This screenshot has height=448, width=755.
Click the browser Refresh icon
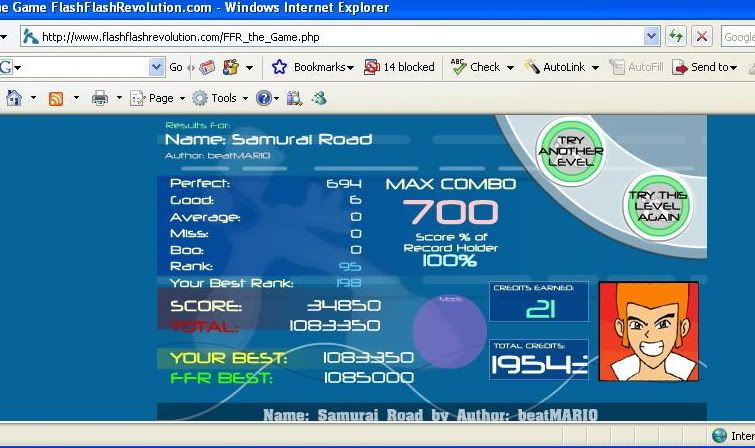point(676,37)
